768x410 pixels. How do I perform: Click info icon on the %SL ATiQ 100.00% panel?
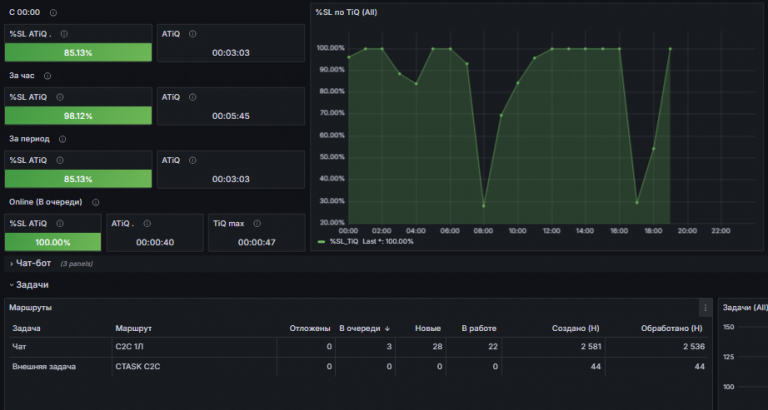60,223
